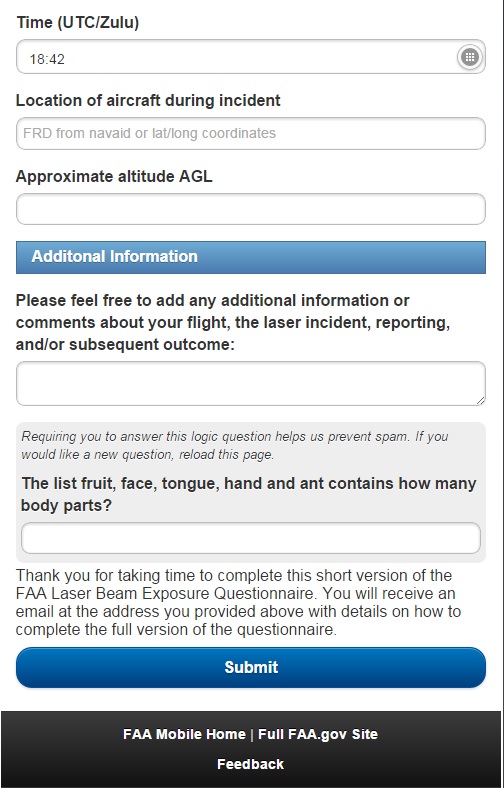Open the time picker icon

(x=470, y=57)
